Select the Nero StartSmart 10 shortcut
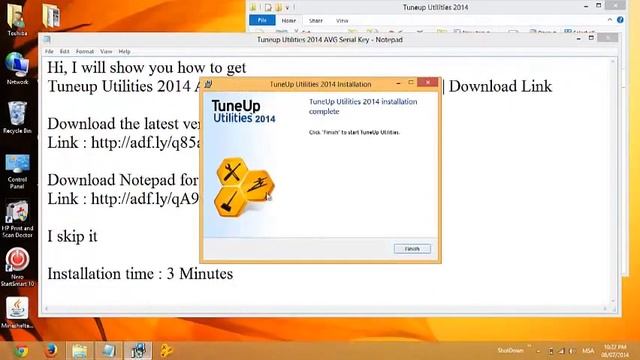 pyautogui.click(x=17, y=267)
